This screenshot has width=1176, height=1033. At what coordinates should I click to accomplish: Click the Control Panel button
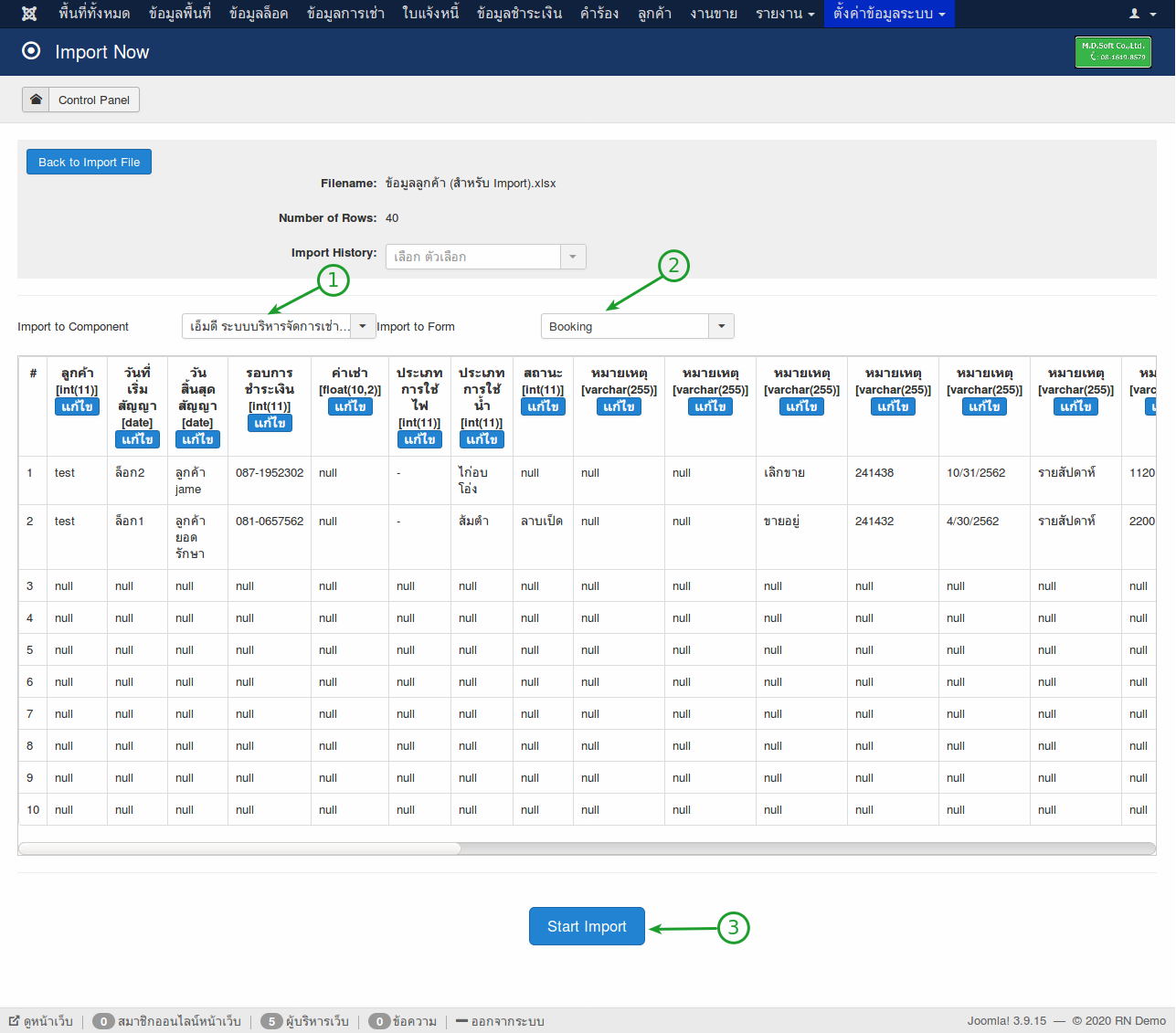94,100
